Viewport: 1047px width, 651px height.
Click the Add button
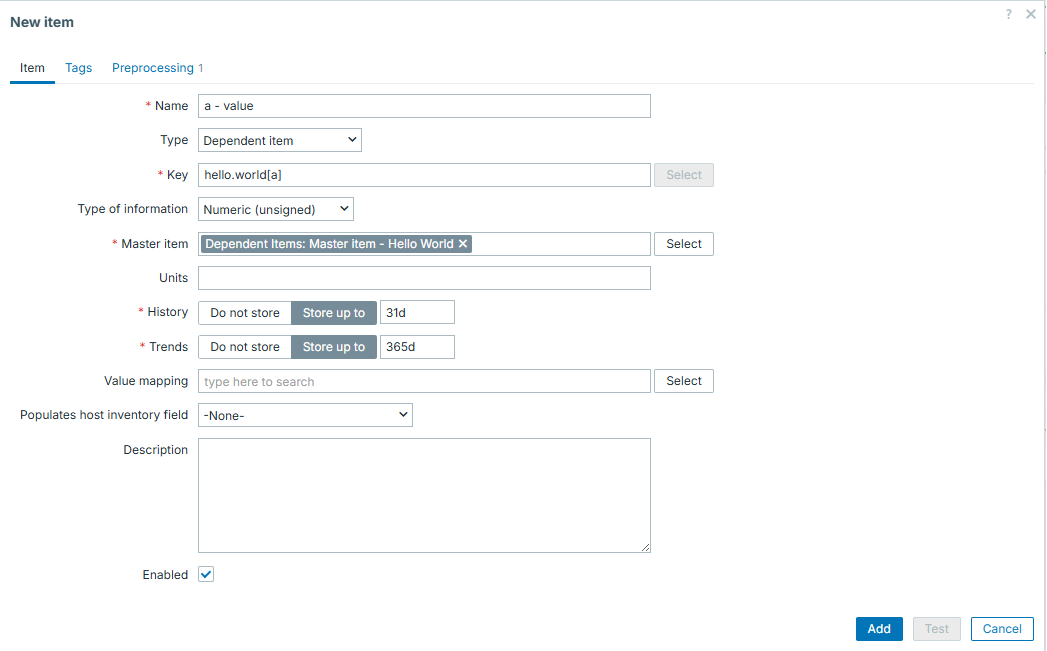coord(879,629)
